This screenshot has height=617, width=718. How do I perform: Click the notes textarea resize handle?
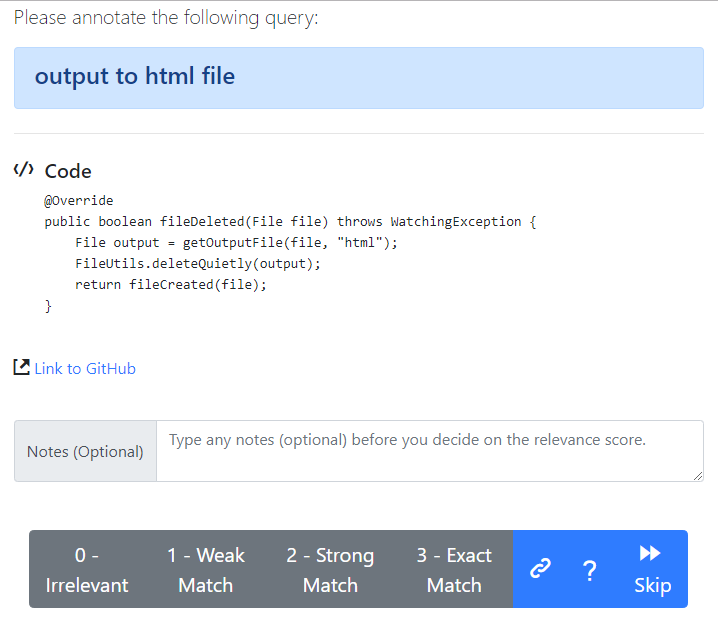(x=698, y=476)
